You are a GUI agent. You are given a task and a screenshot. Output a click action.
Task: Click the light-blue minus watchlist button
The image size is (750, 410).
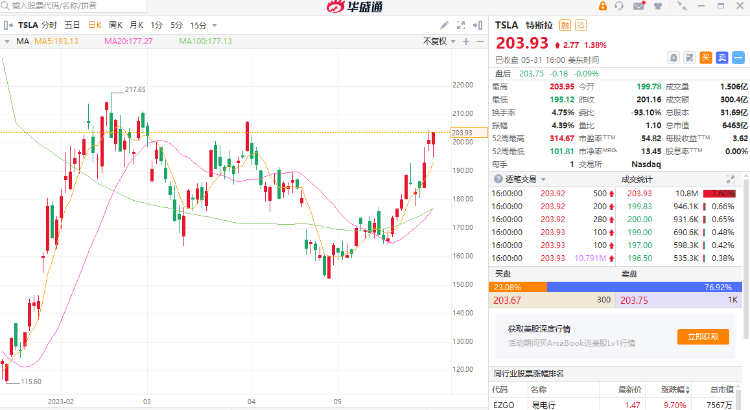tap(738, 58)
